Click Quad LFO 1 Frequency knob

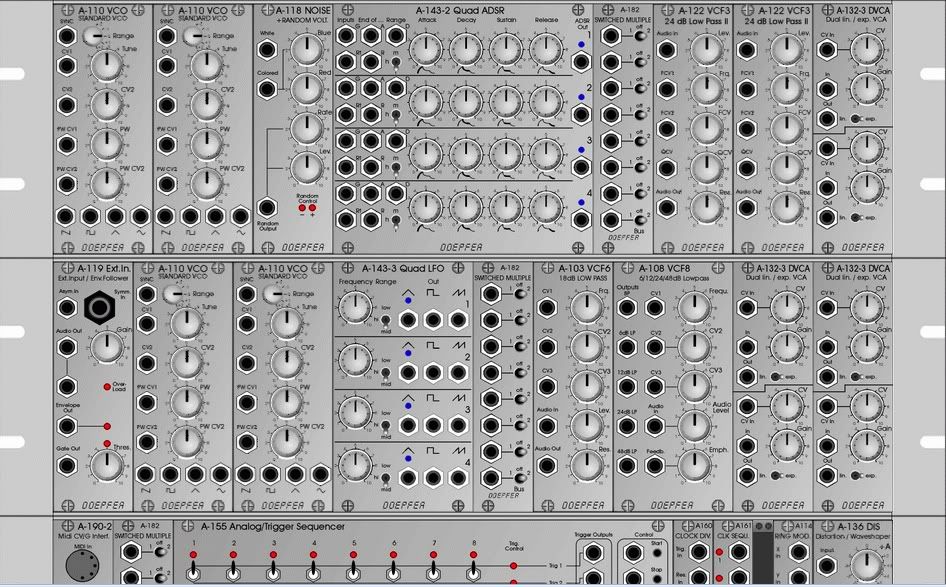click(355, 308)
